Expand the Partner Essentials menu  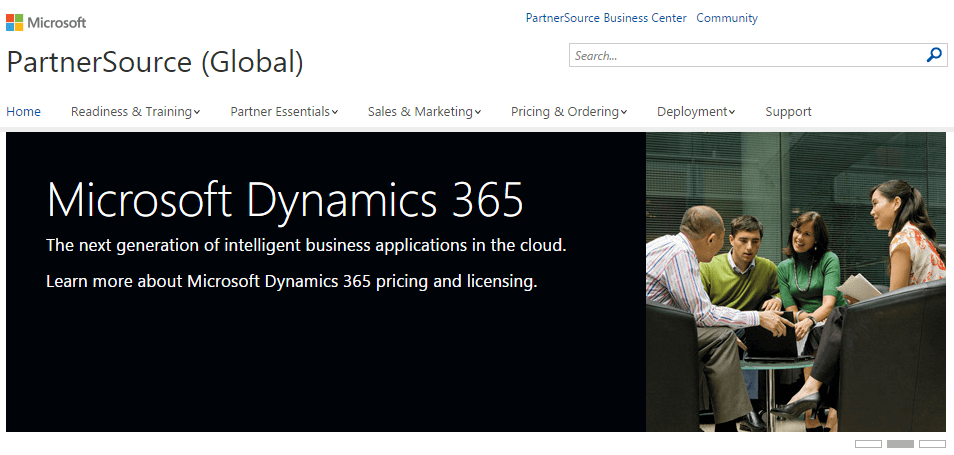284,112
